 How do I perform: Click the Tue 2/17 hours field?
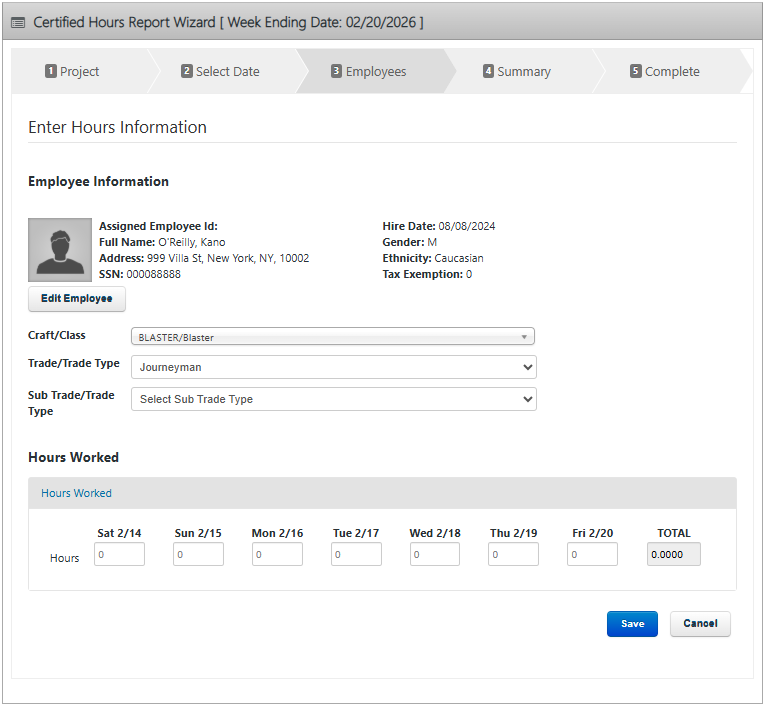357,554
